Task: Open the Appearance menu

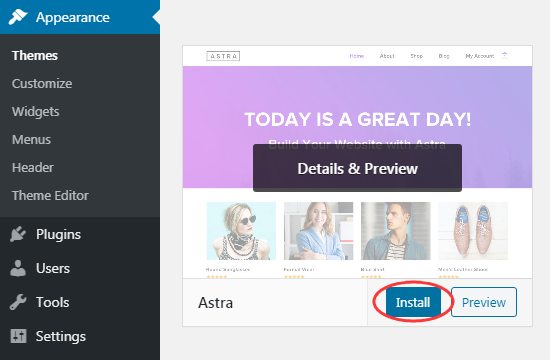Action: click(x=80, y=17)
